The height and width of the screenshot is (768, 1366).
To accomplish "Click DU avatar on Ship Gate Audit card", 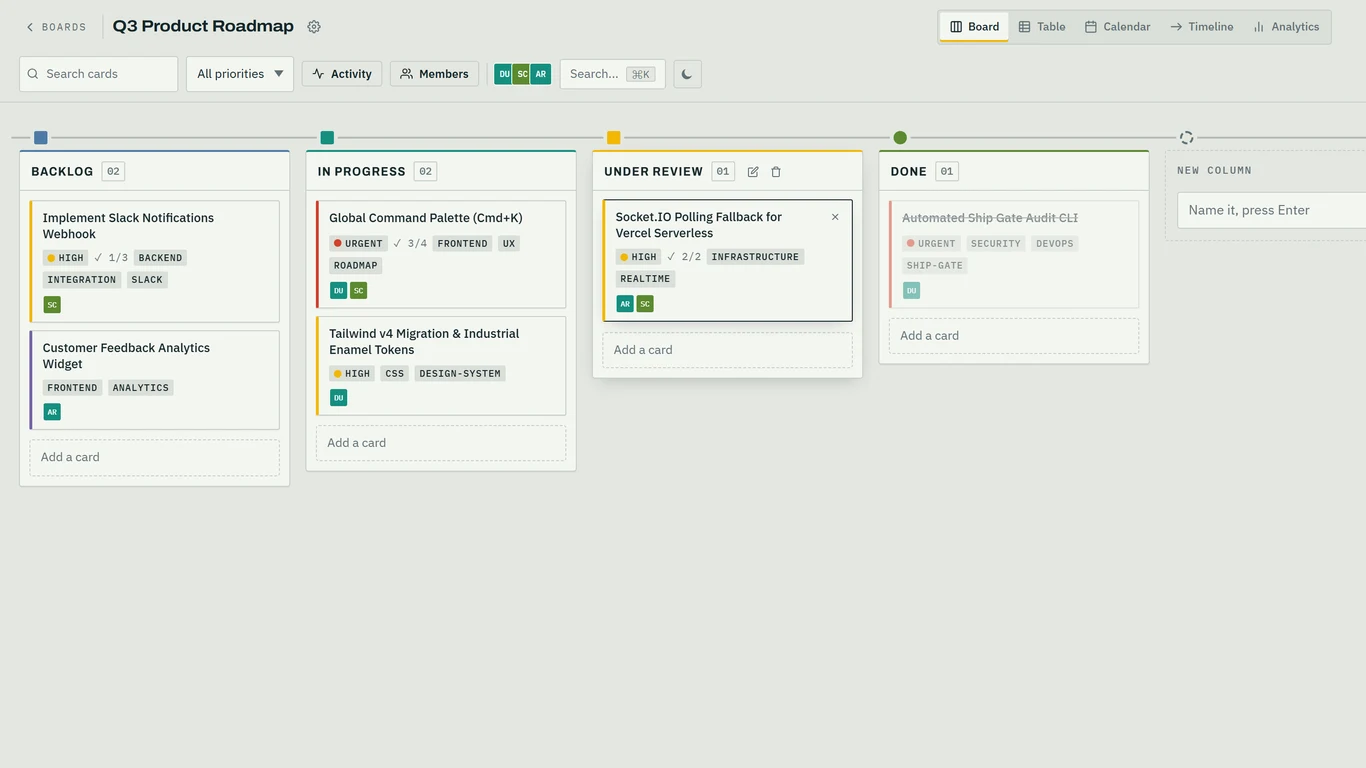I will click(912, 291).
